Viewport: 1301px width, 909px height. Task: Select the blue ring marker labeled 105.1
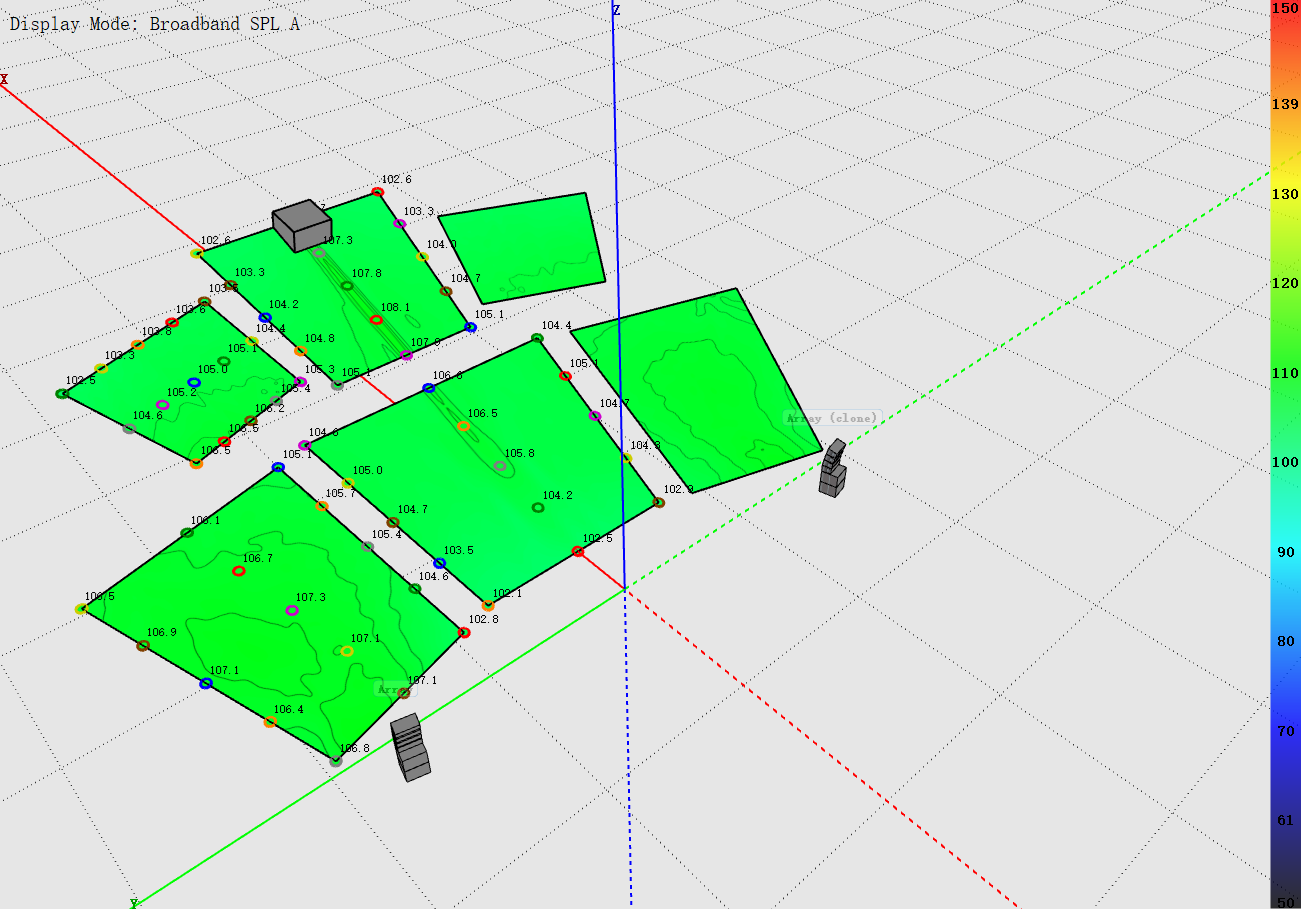point(470,327)
